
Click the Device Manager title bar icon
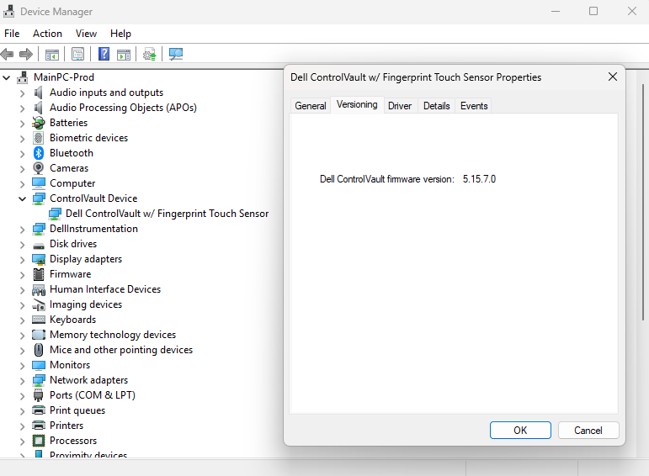click(x=8, y=11)
